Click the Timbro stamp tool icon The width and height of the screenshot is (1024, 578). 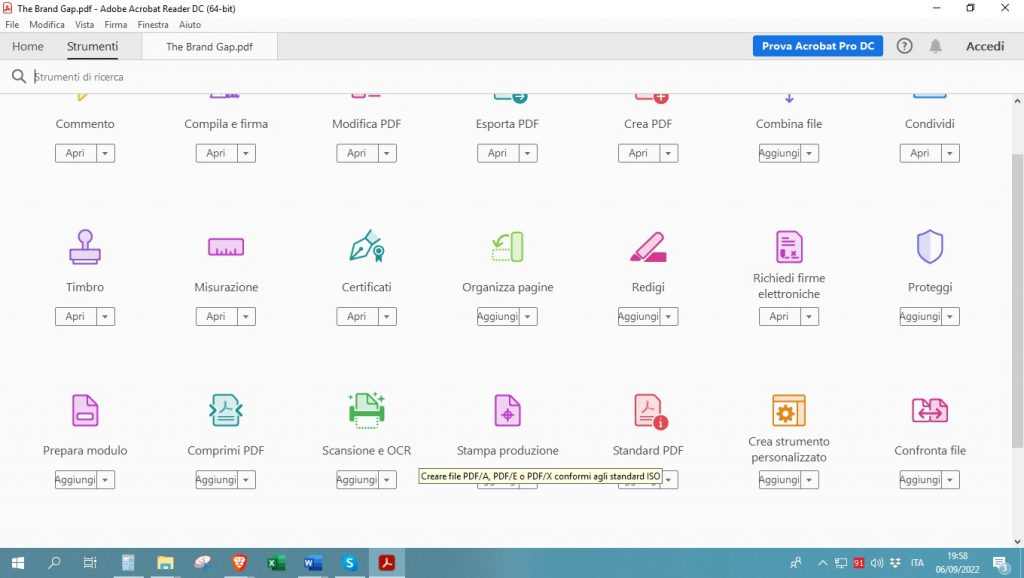pyautogui.click(x=85, y=246)
